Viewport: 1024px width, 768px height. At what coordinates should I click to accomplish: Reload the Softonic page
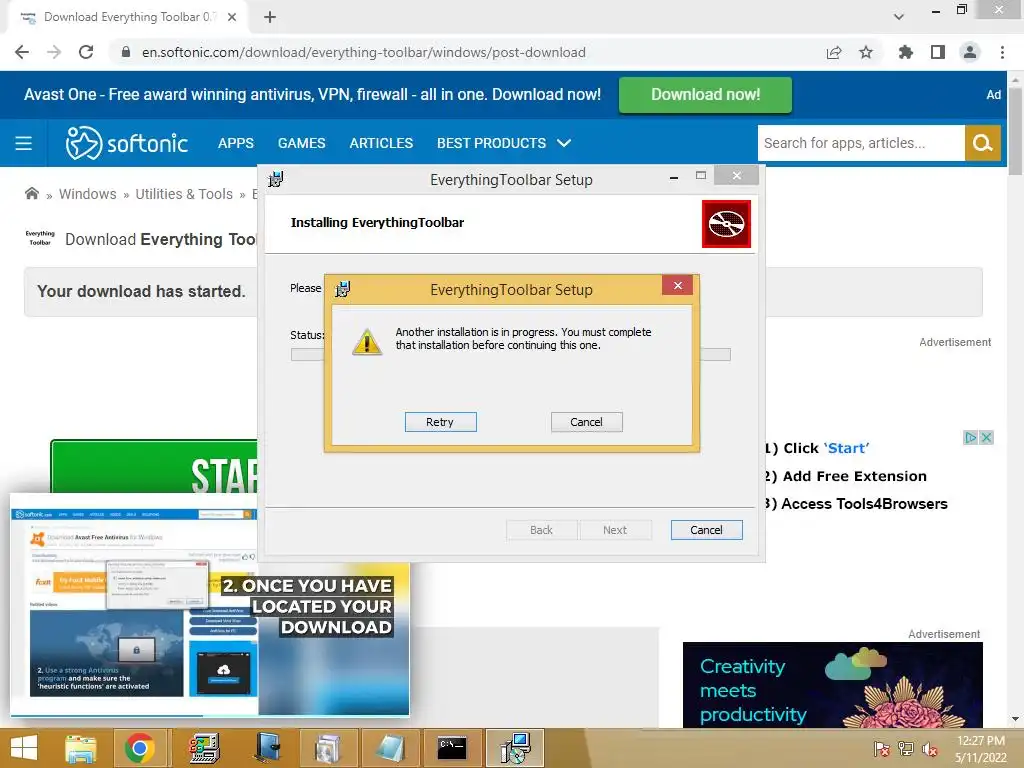click(x=86, y=52)
